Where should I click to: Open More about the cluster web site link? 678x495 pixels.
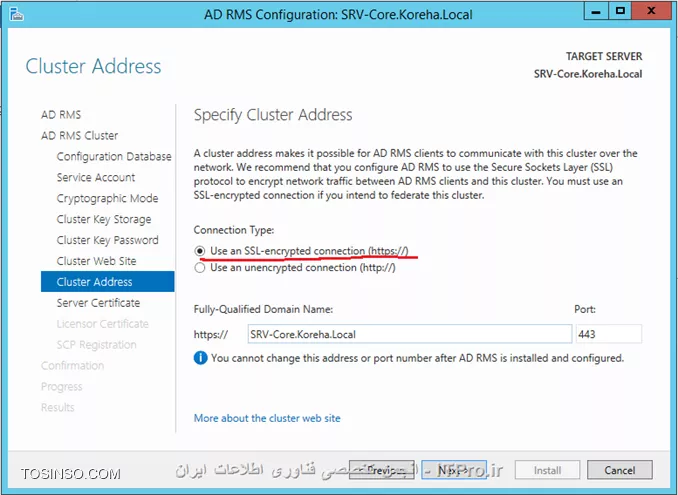pyautogui.click(x=267, y=418)
